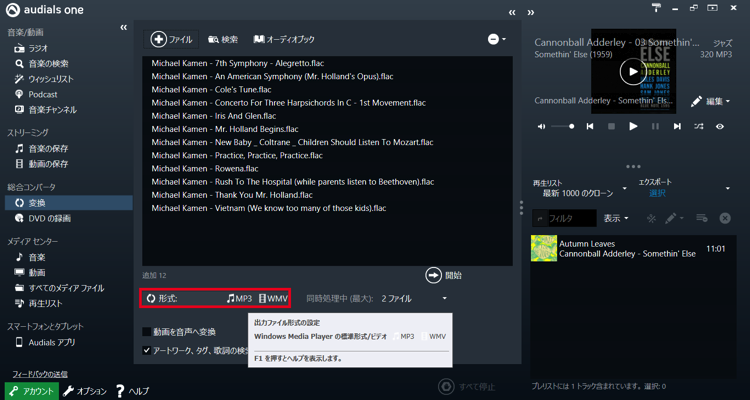Image resolution: width=750 pixels, height=400 pixels.
Task: Open the 検索 search tool
Action: [223, 39]
